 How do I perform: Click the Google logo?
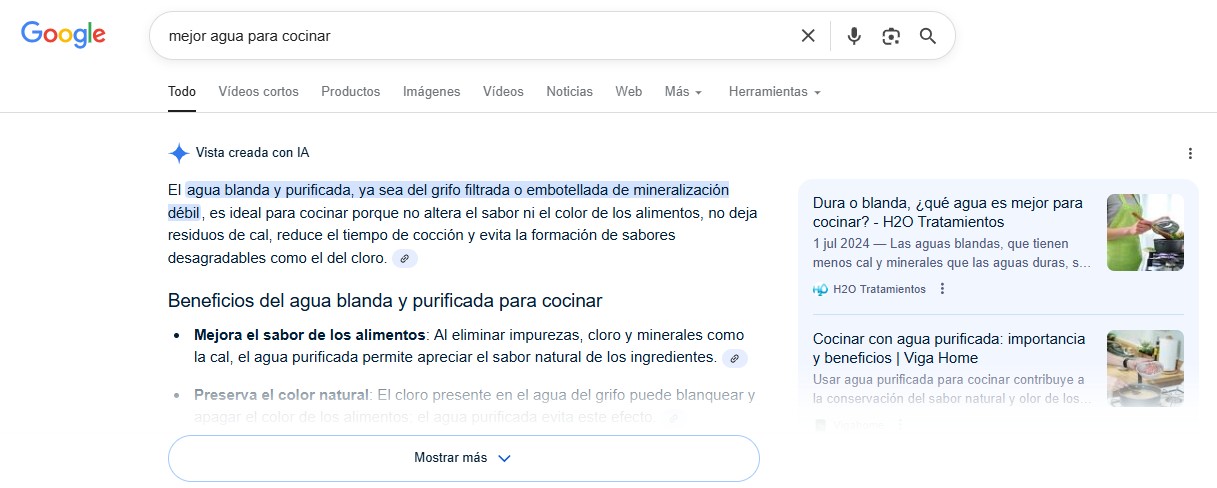click(x=63, y=35)
